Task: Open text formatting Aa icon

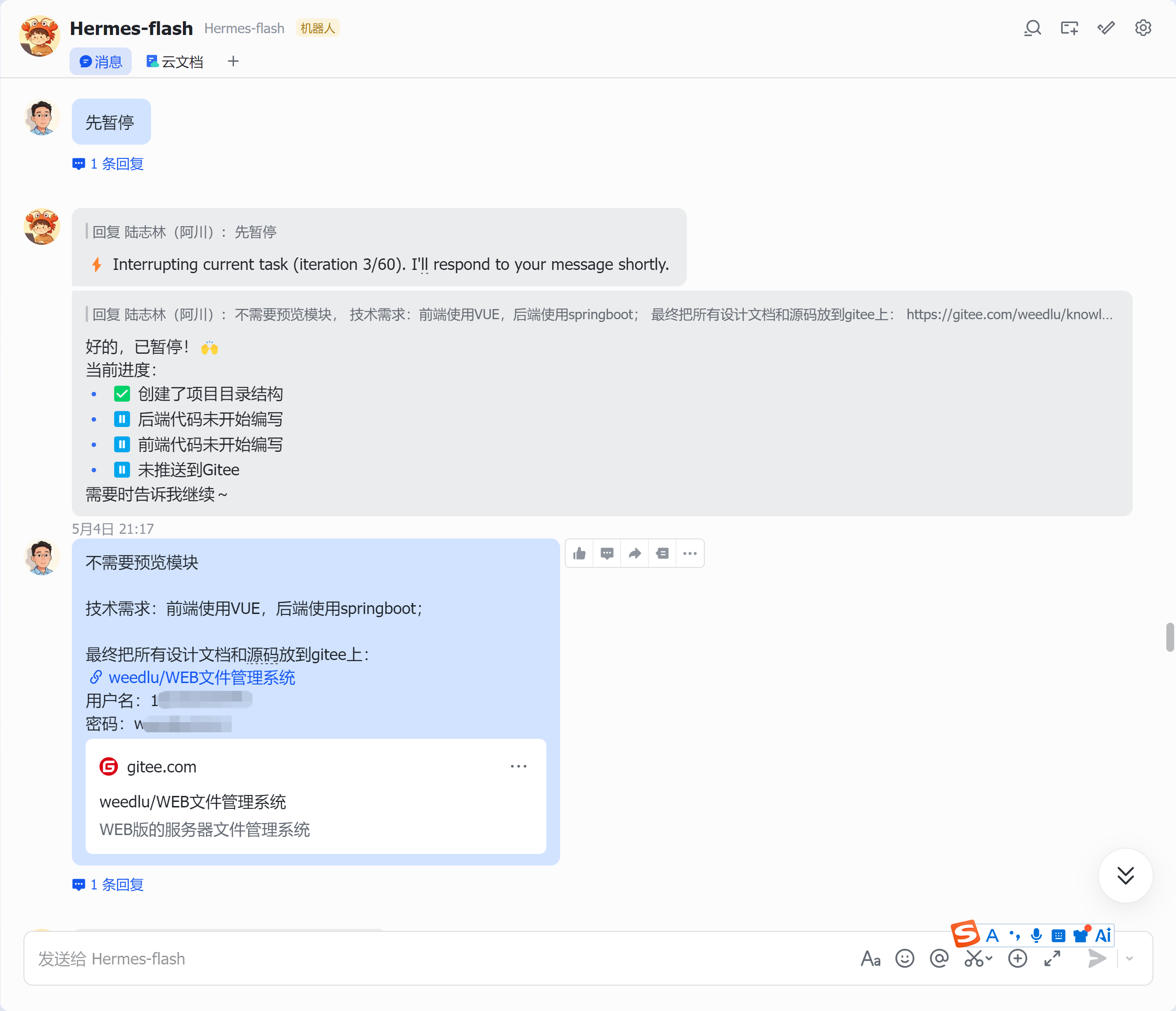Action: [871, 959]
